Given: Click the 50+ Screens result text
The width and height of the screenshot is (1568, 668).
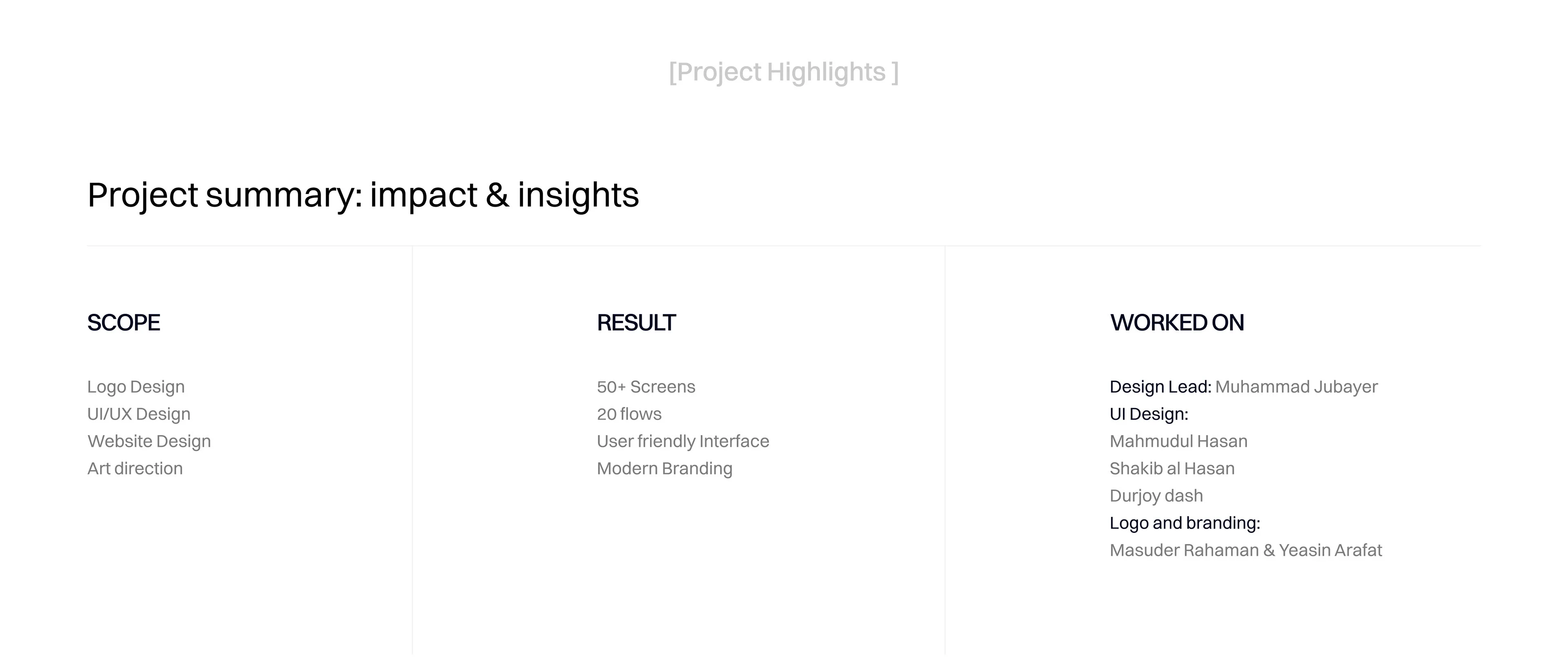Looking at the screenshot, I should pyautogui.click(x=646, y=387).
